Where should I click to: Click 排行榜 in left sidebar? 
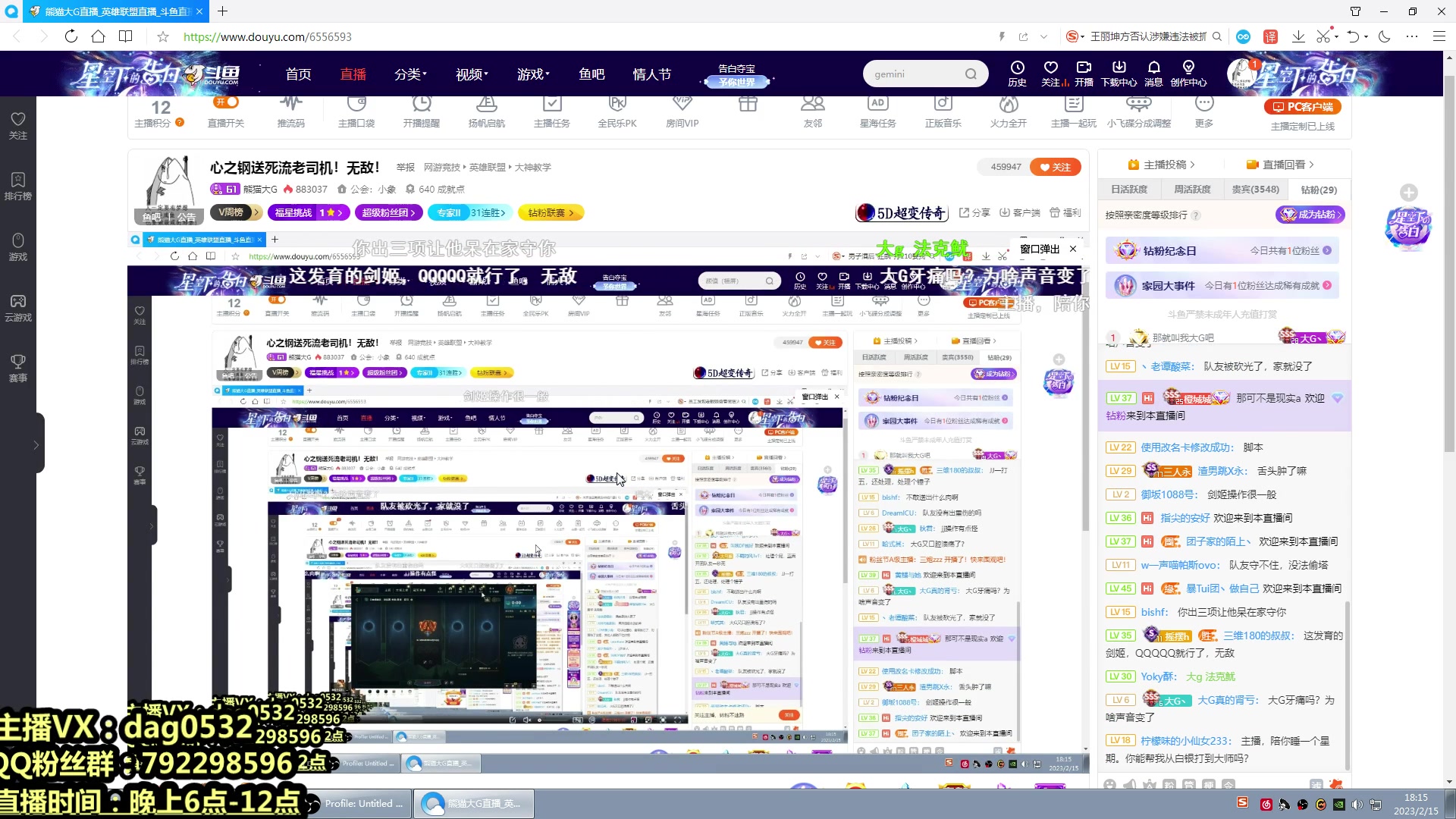point(18,186)
